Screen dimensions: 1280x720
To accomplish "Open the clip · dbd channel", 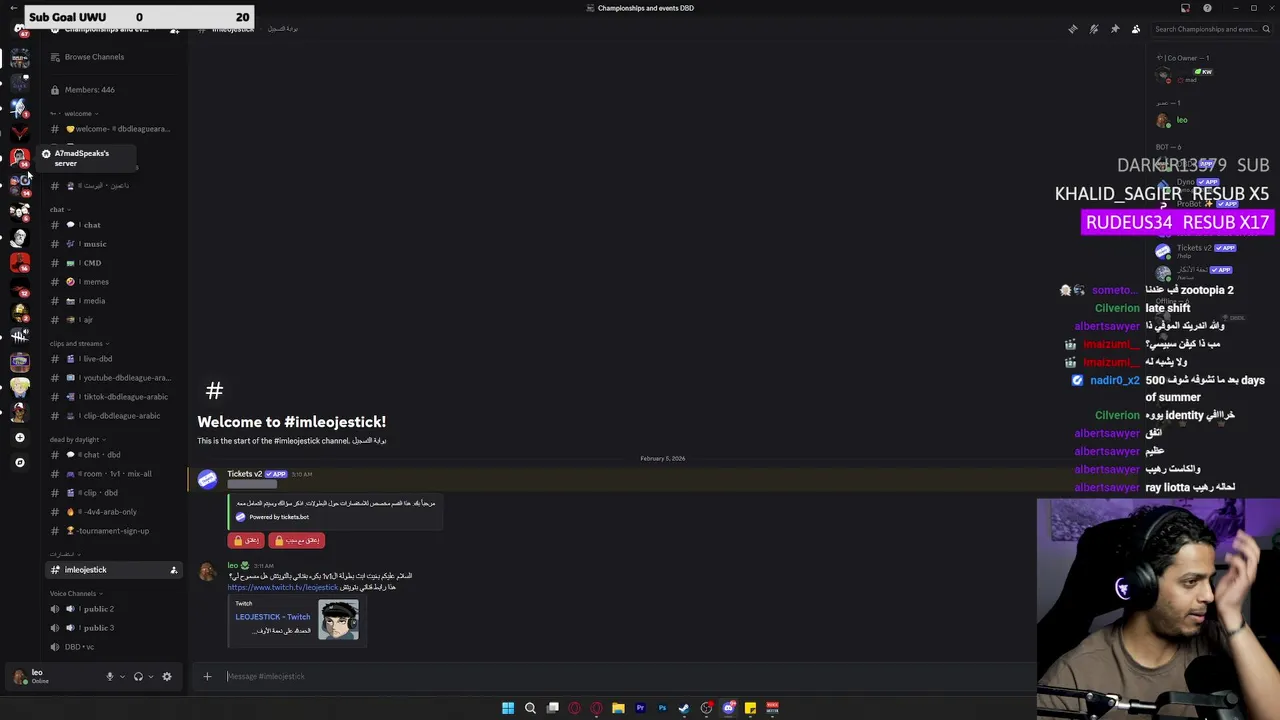I will click(114, 493).
